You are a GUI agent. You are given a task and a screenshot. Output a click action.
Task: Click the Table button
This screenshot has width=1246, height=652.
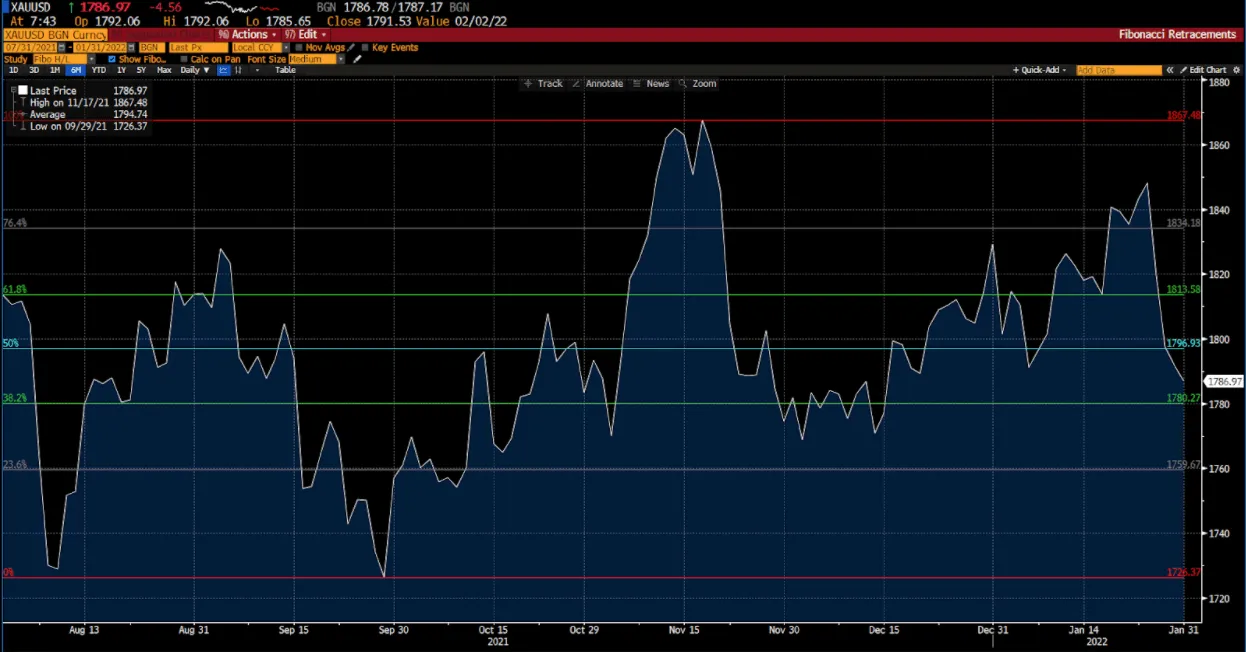286,70
